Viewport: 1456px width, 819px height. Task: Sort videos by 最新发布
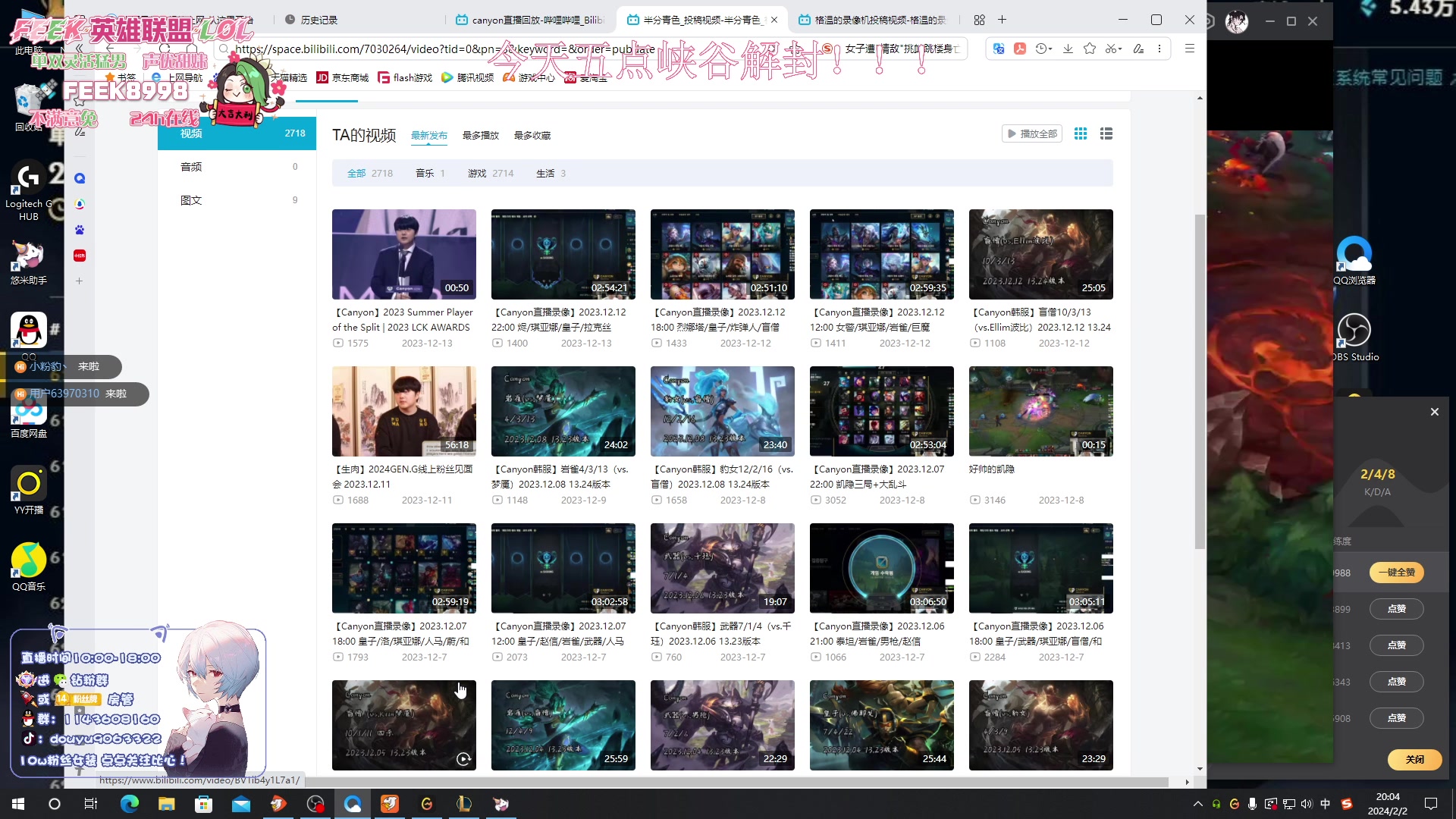pyautogui.click(x=429, y=135)
